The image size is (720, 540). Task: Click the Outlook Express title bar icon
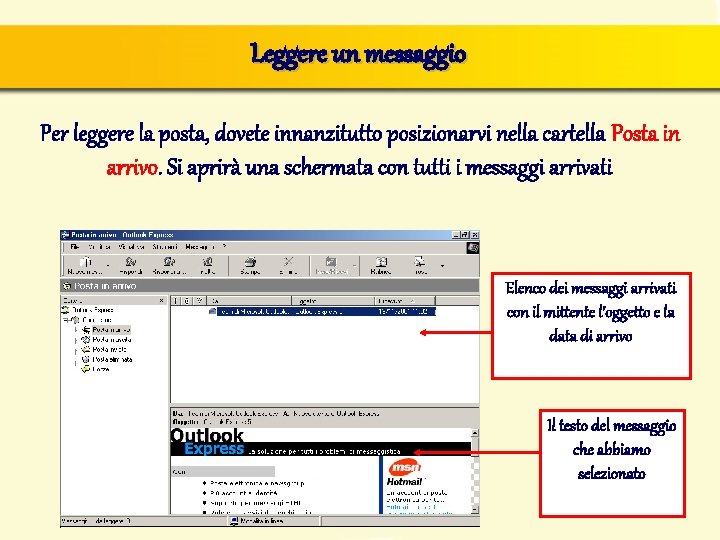click(65, 235)
